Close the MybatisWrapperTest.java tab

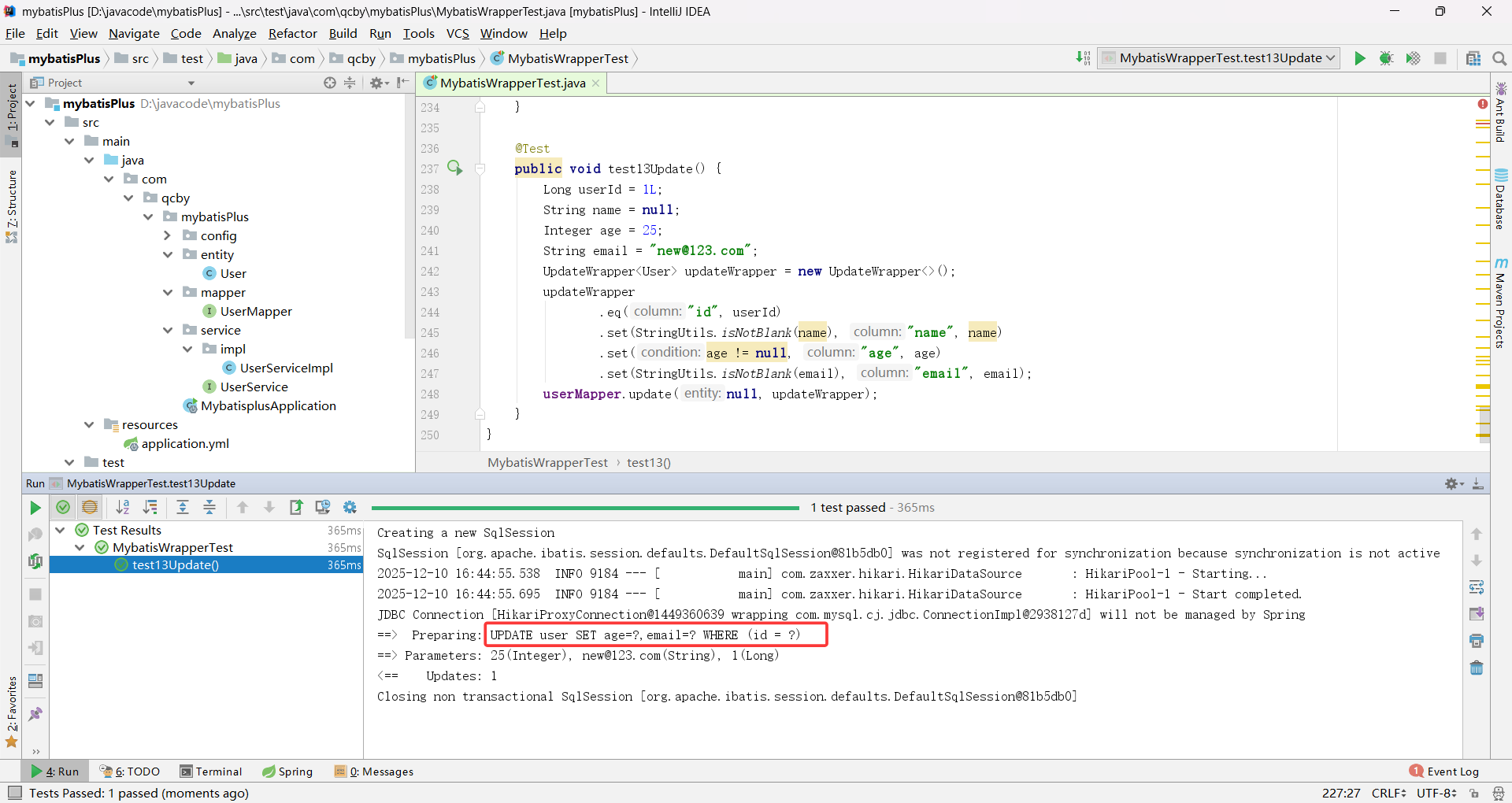coord(596,83)
